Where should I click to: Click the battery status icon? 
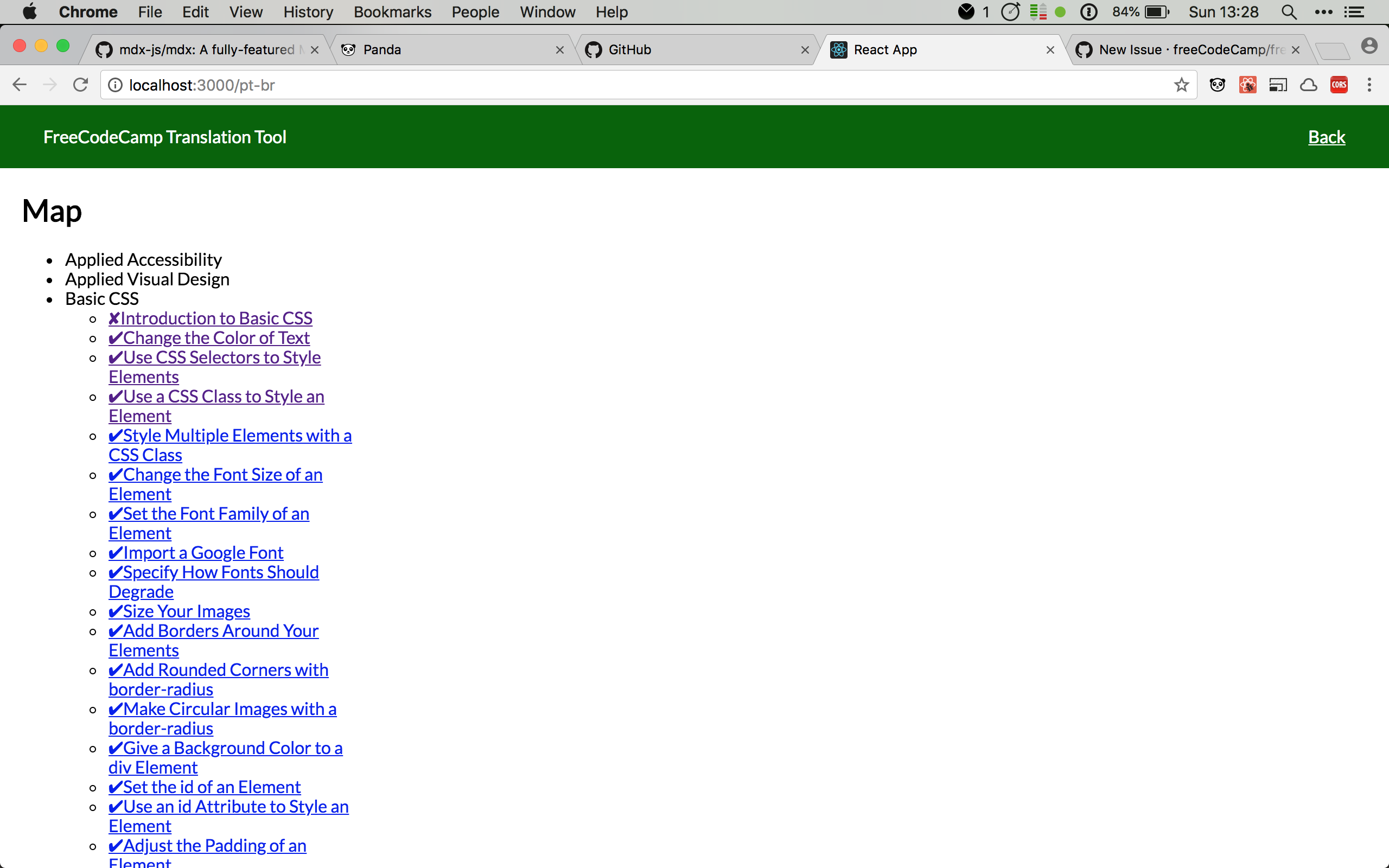pos(1156,12)
